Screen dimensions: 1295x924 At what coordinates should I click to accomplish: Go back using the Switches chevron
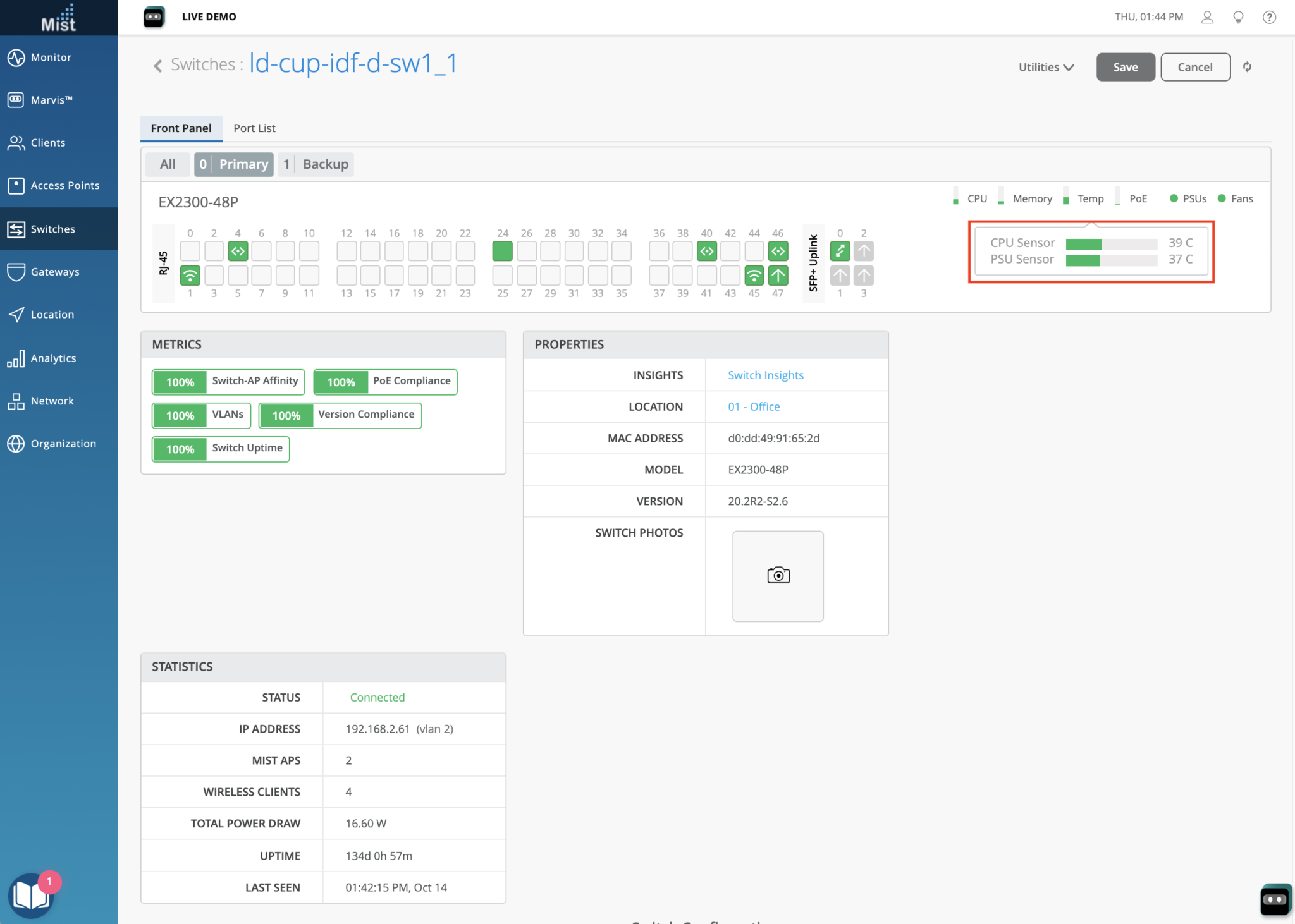pyautogui.click(x=158, y=65)
